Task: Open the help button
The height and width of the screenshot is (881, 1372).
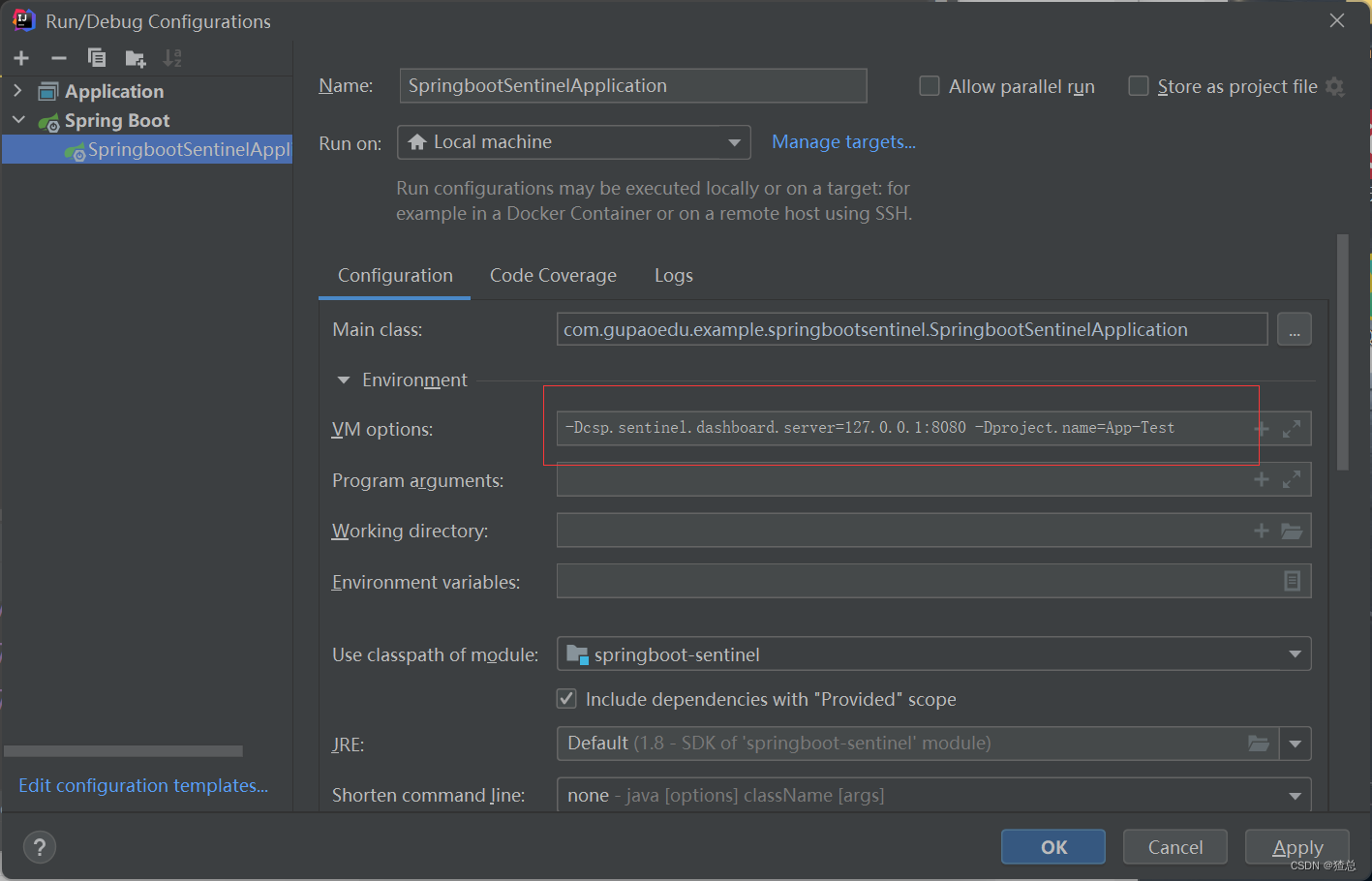Action: click(x=40, y=847)
